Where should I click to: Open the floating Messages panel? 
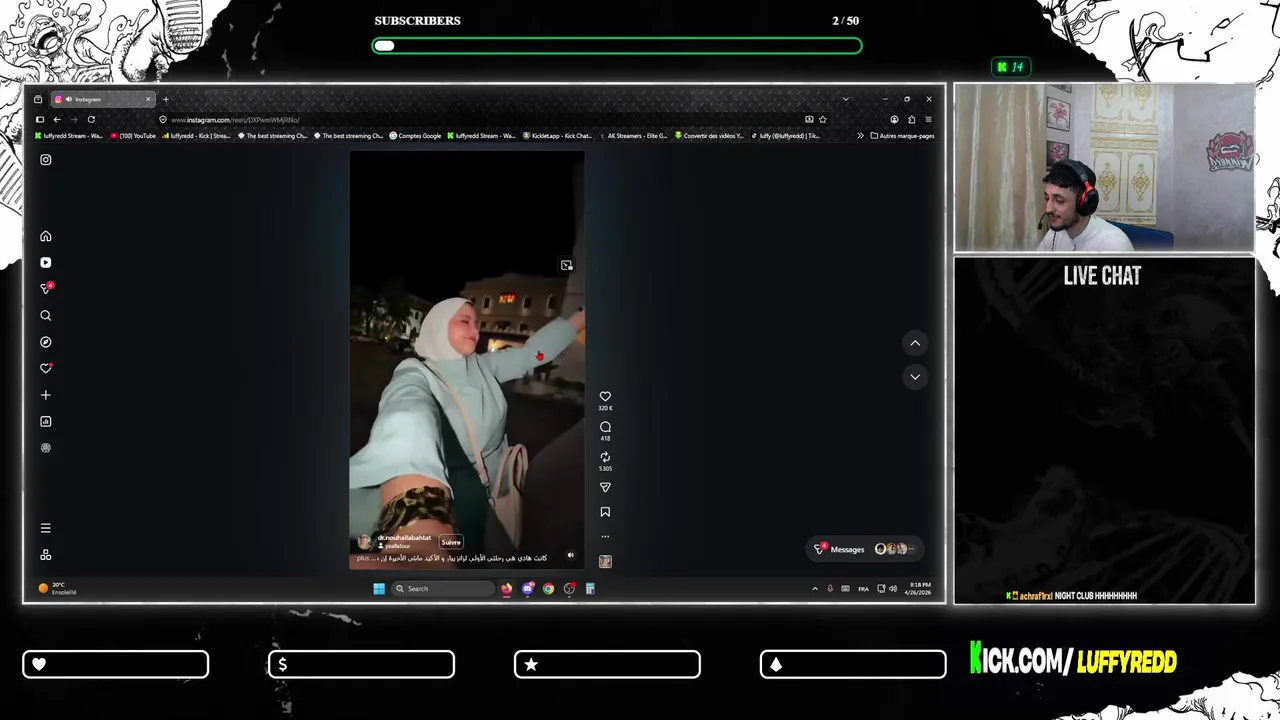[864, 549]
